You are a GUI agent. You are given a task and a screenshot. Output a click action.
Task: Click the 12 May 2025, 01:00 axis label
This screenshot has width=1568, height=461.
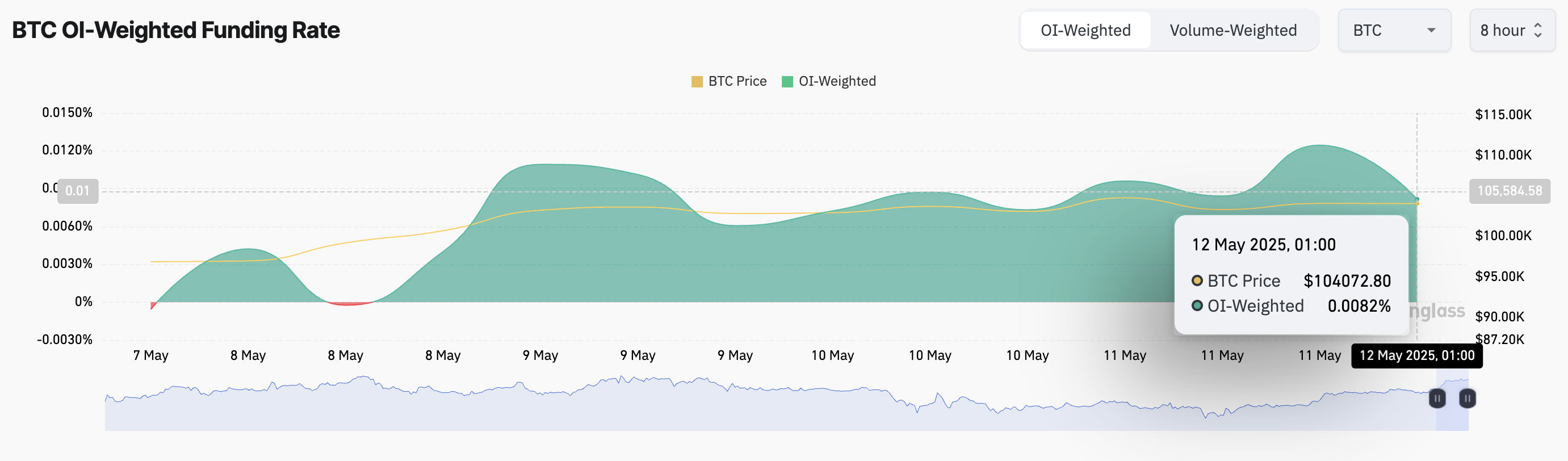click(1416, 355)
